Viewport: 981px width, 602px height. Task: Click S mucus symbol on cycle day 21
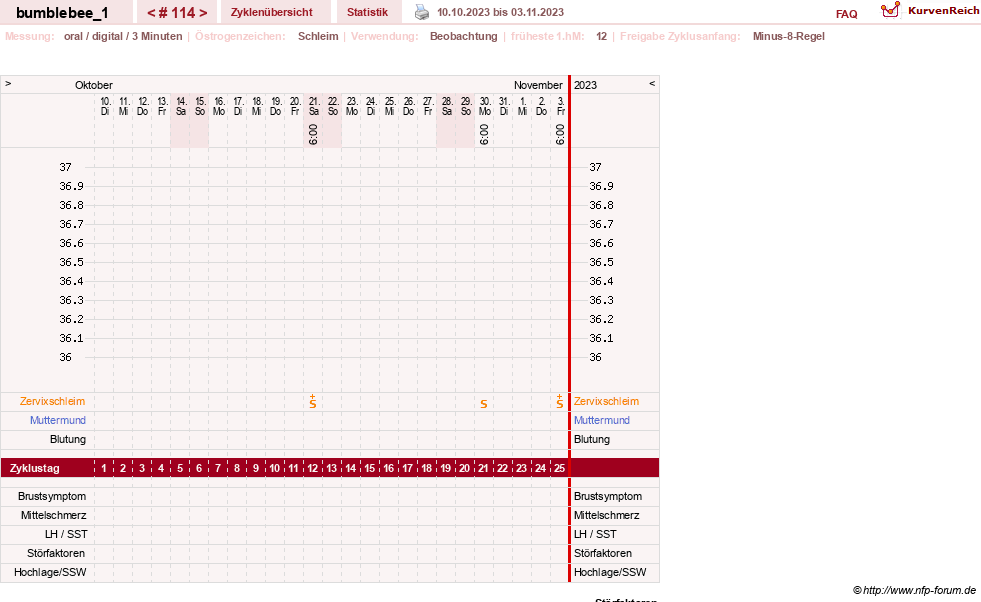[484, 404]
